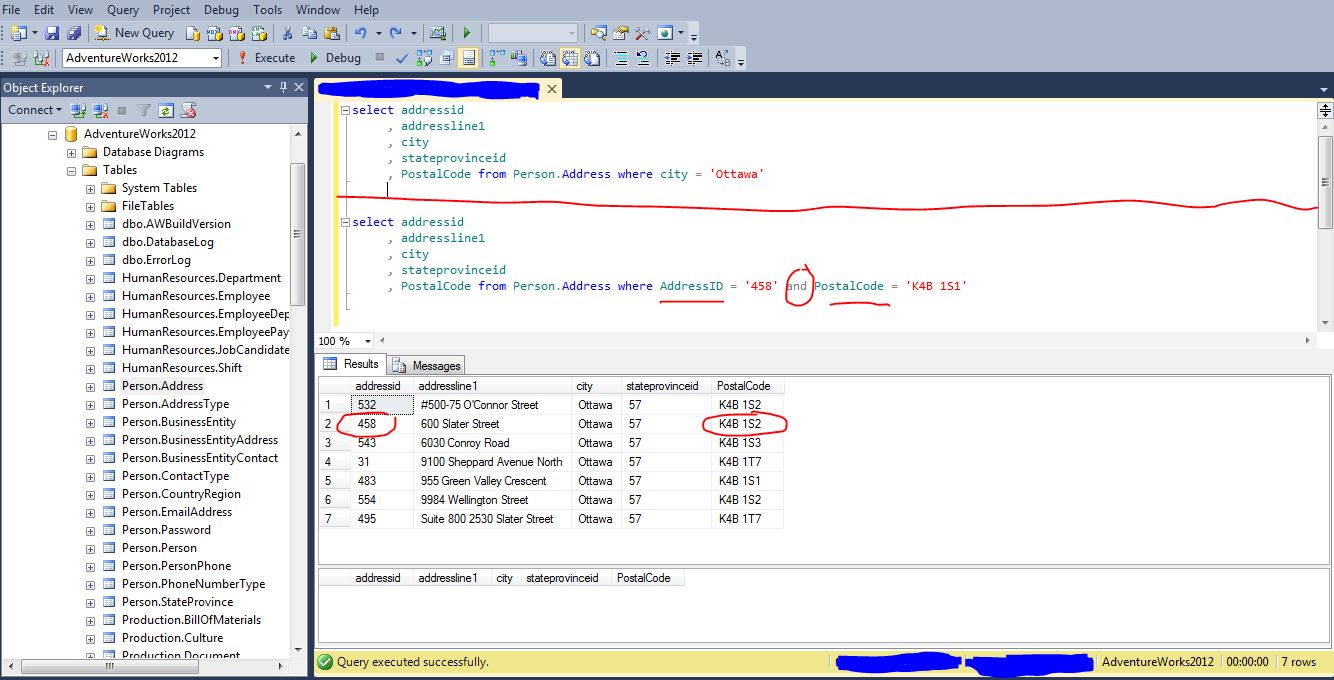Click the Disconnect icon in Object Explorer
This screenshot has width=1334, height=680.
(100, 110)
